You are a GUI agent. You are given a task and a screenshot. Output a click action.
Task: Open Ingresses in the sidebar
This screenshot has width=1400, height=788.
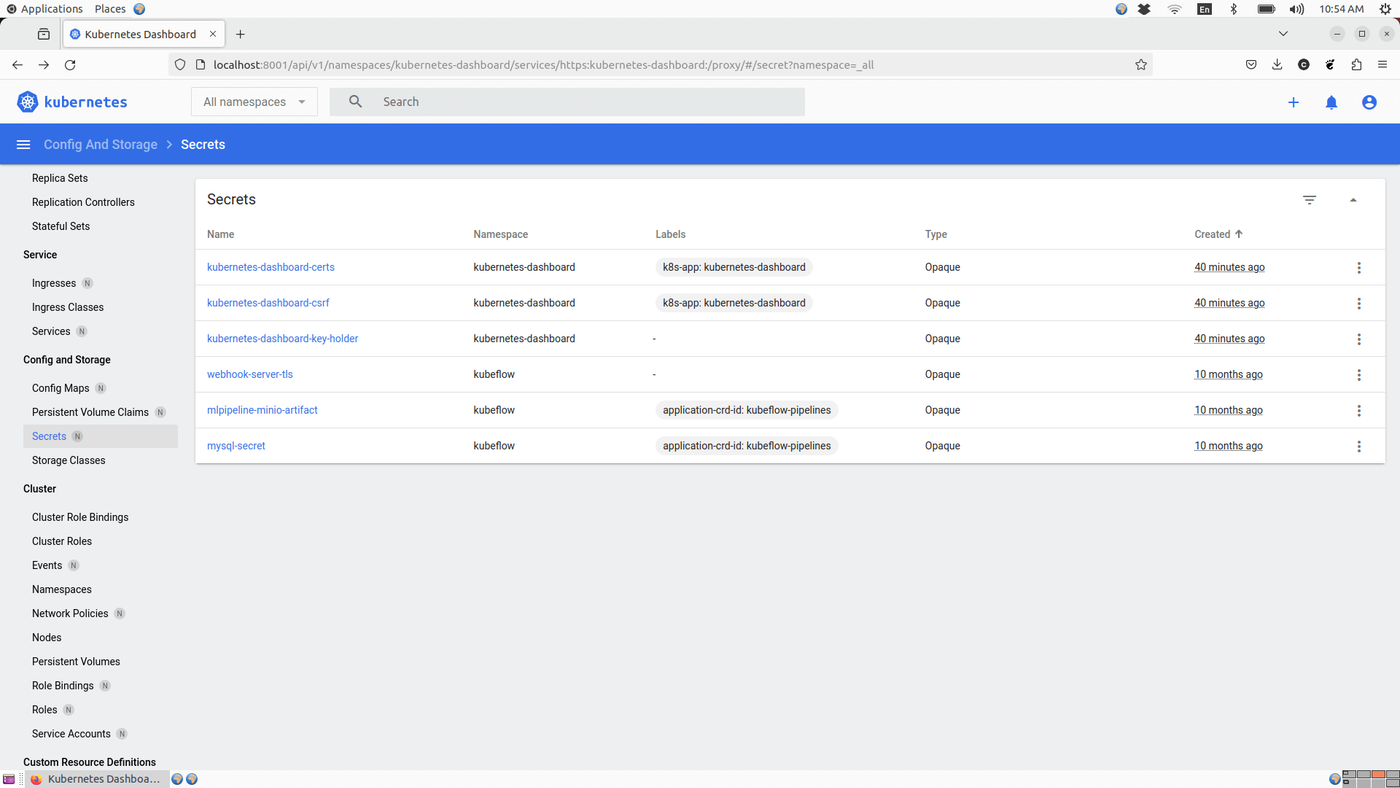[x=54, y=284]
